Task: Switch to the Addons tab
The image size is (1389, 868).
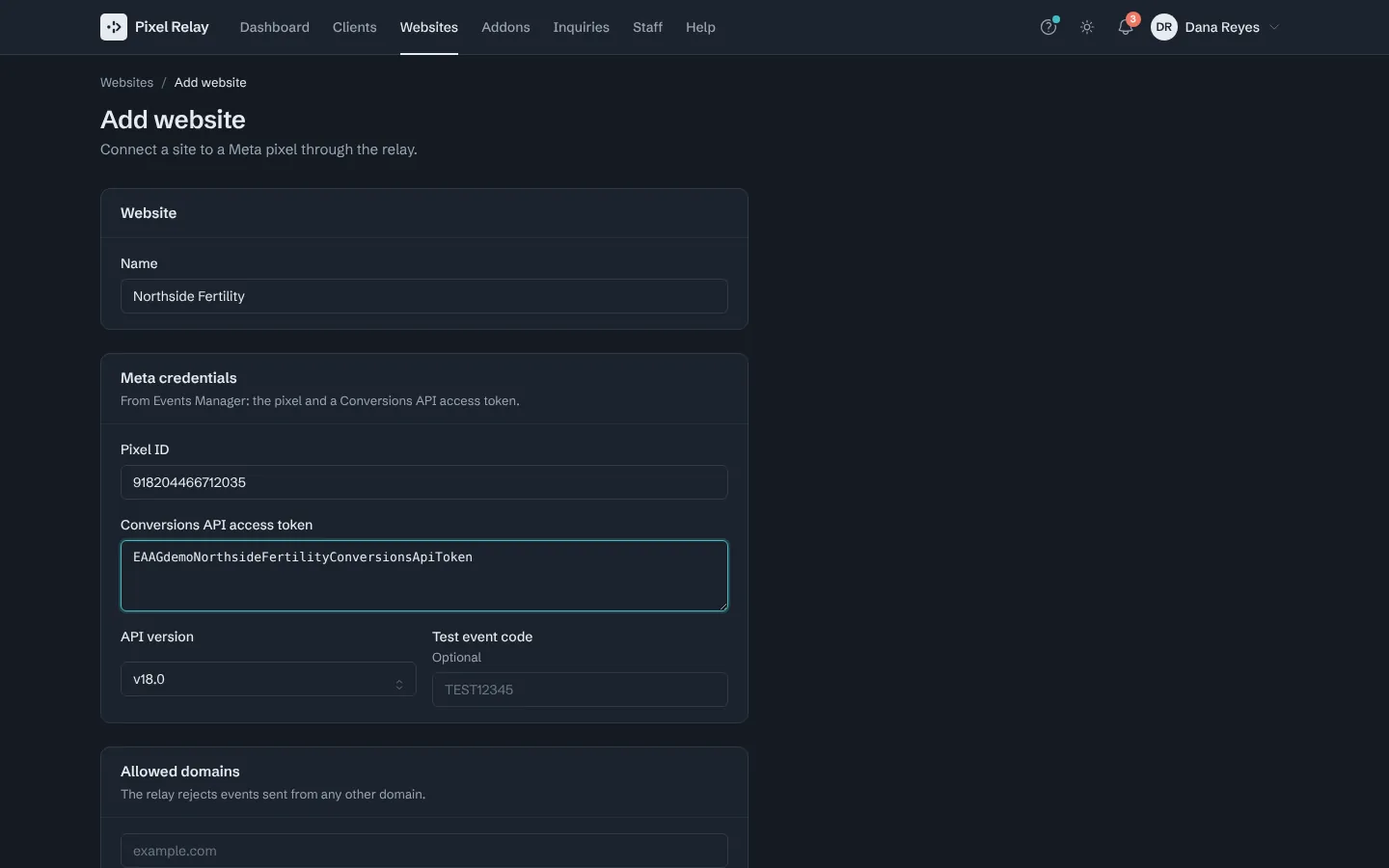Action: [x=505, y=27]
